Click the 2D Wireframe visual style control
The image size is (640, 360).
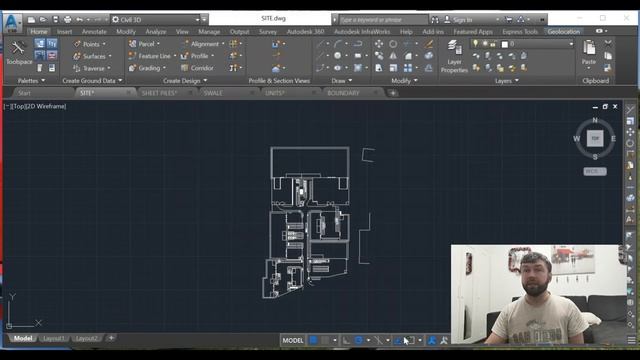pos(47,106)
